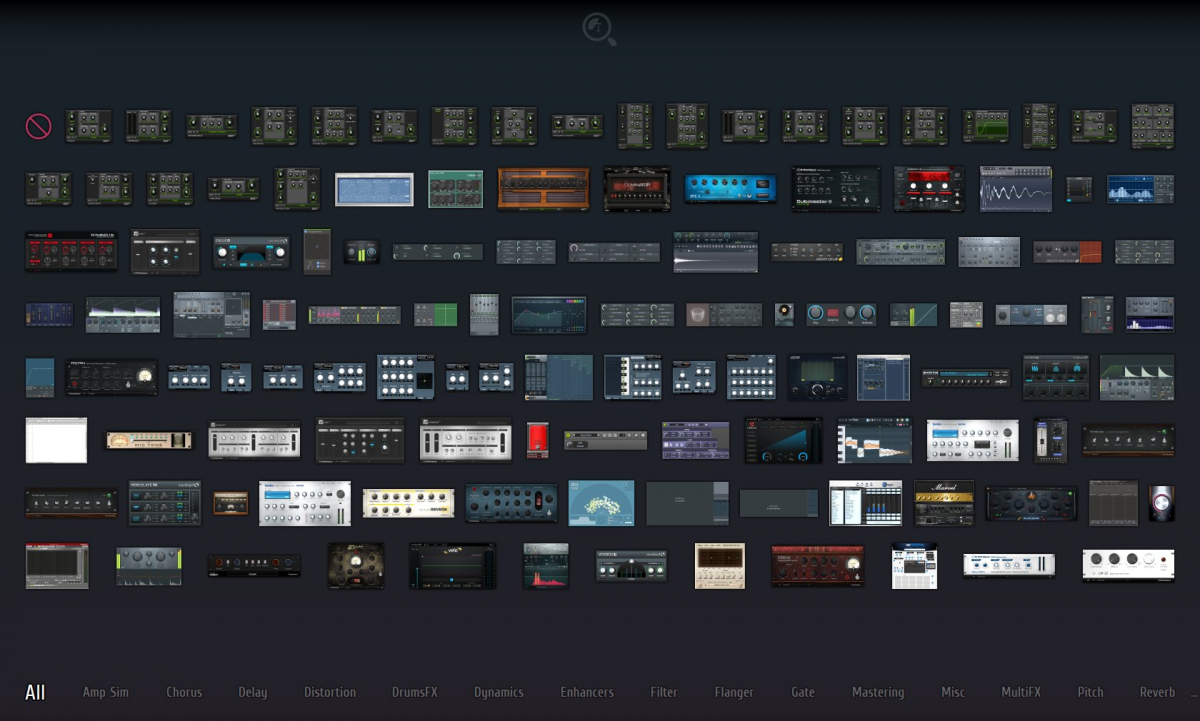Click the plugin search magnifier icon

point(599,28)
